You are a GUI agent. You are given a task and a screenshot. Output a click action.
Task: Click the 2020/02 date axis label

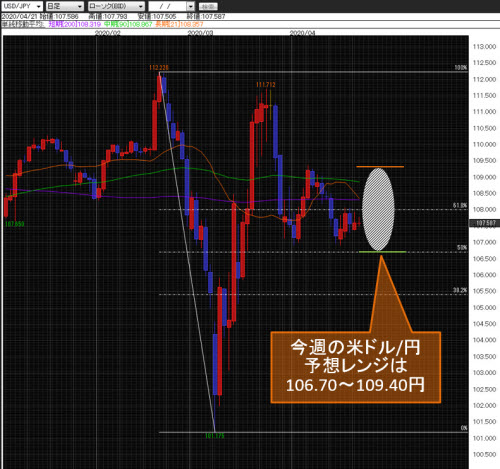[x=108, y=33]
